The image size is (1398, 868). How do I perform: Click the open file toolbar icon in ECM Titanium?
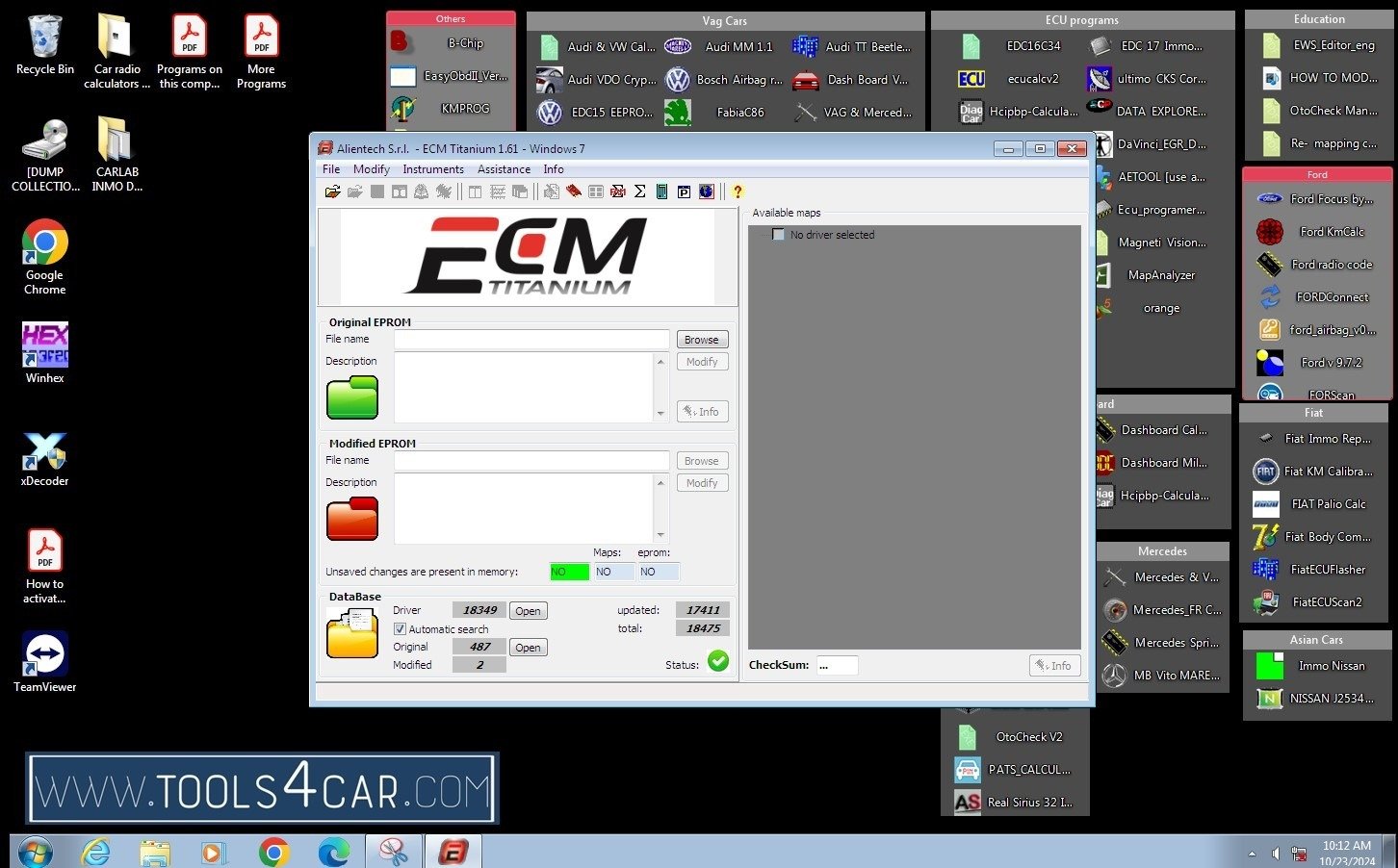point(332,191)
